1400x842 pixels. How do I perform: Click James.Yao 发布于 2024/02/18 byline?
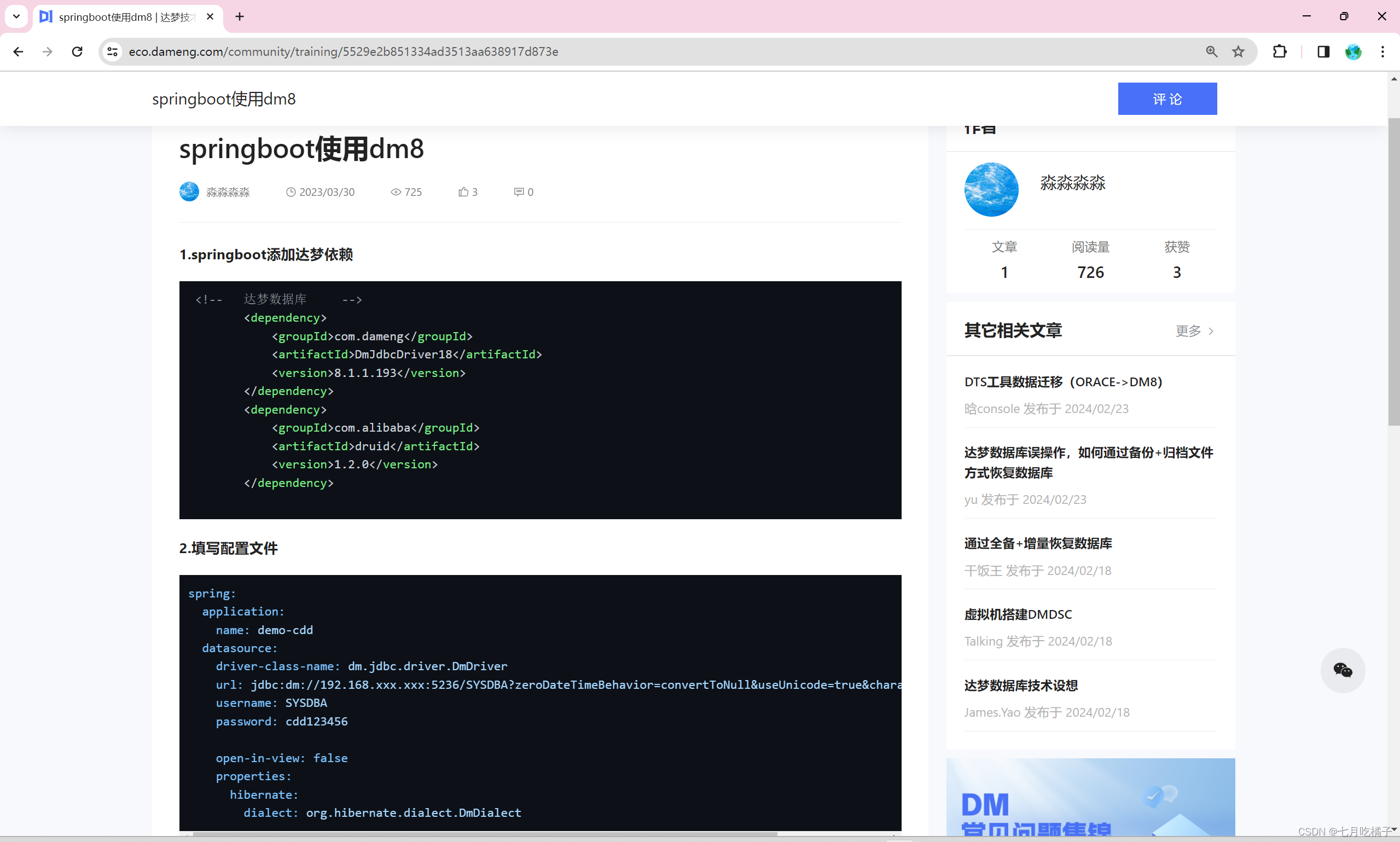1047,713
